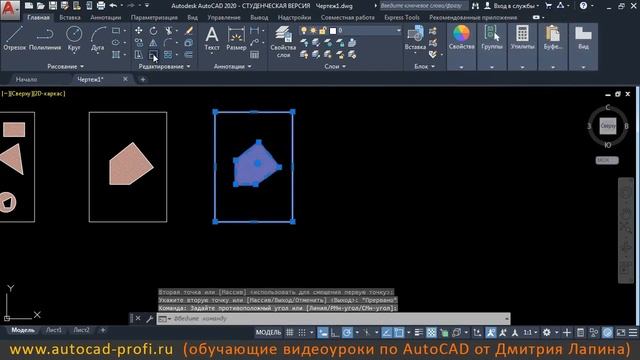
Task: Click the keyword search field
Action: 423,6
